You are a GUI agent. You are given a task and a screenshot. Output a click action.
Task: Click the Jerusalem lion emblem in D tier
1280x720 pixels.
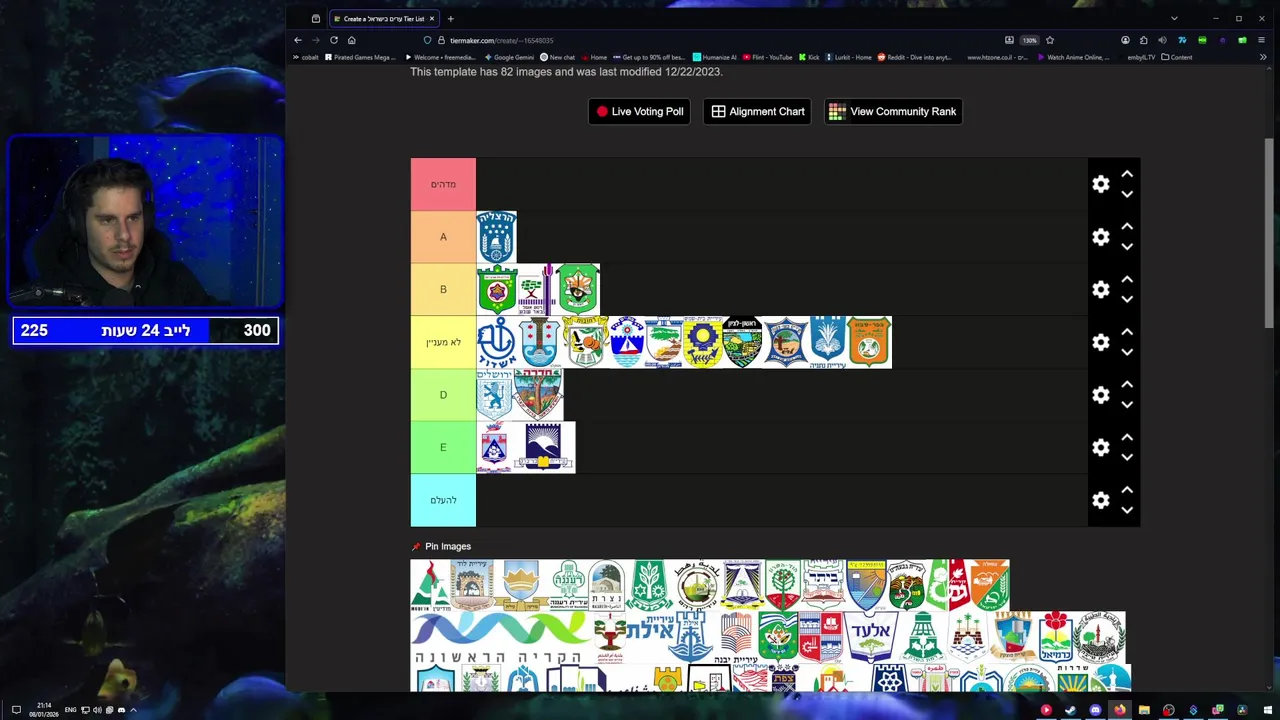click(494, 395)
